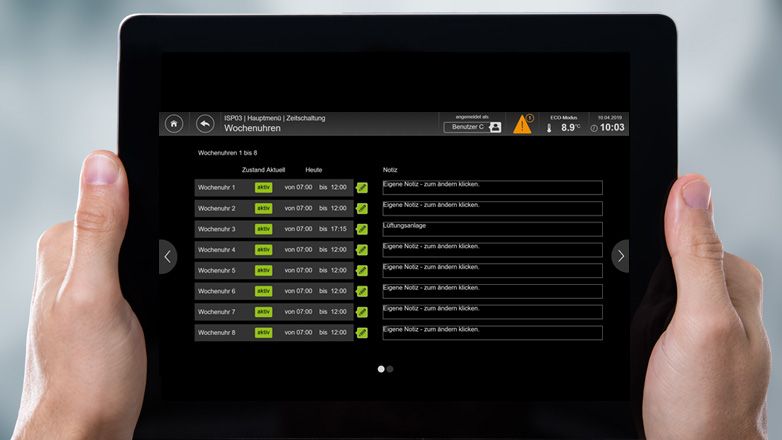This screenshot has height=440, width=782.
Task: Click the back arrow button
Action: click(x=205, y=123)
